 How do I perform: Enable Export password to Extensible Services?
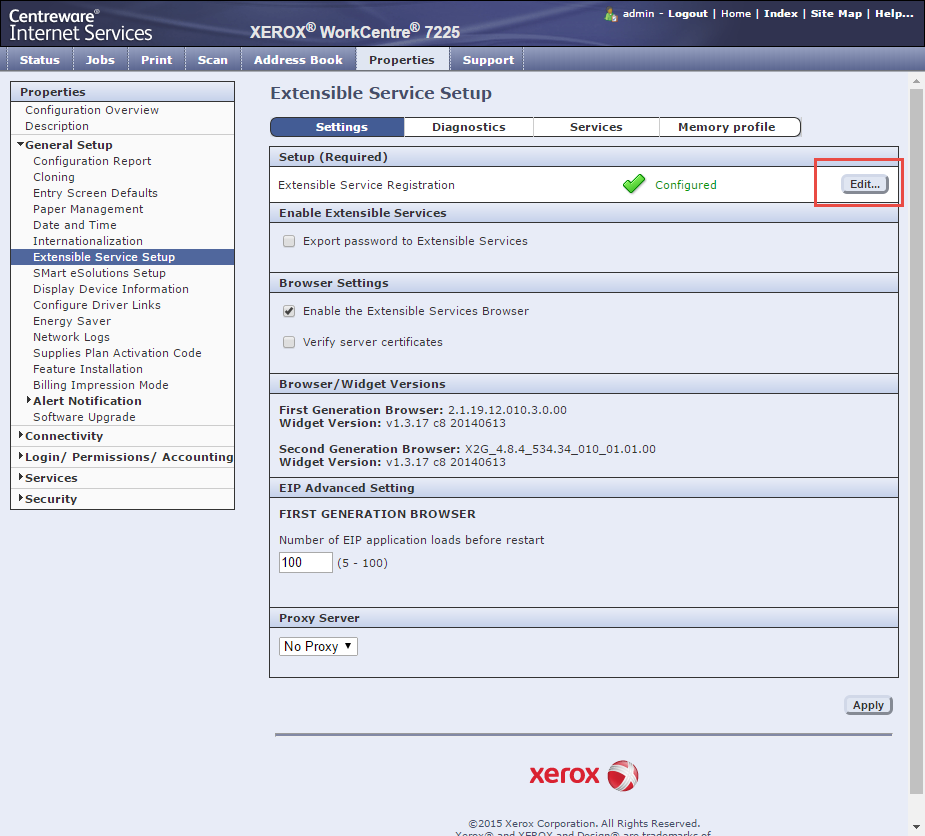click(x=289, y=241)
